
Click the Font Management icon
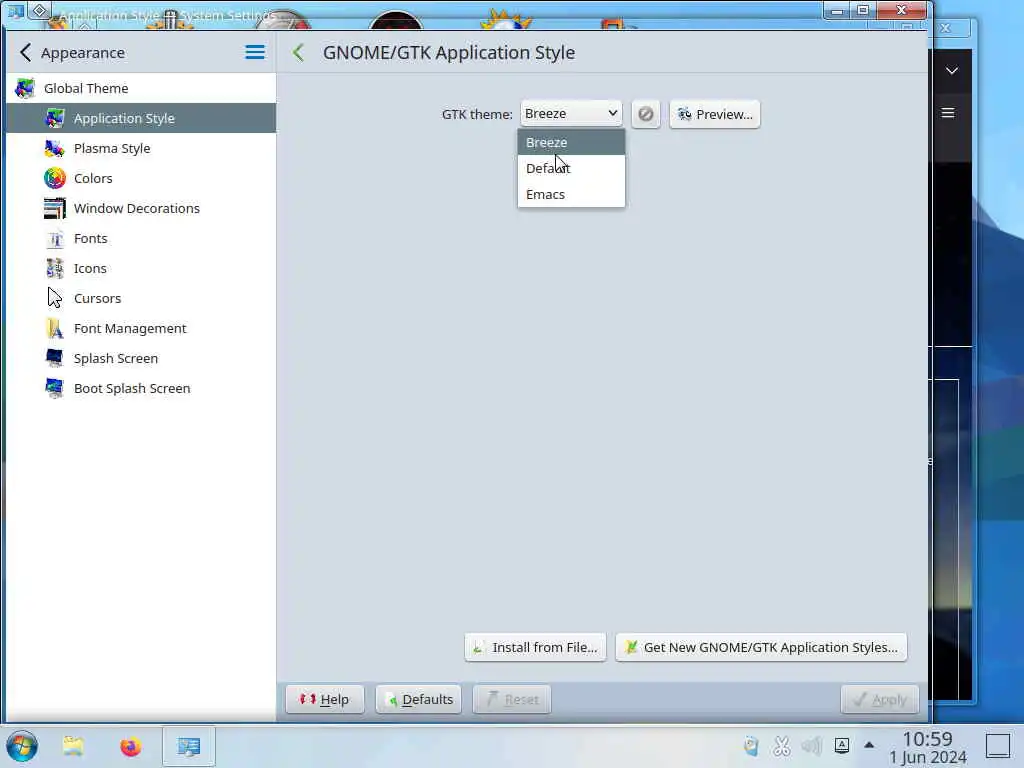[55, 328]
